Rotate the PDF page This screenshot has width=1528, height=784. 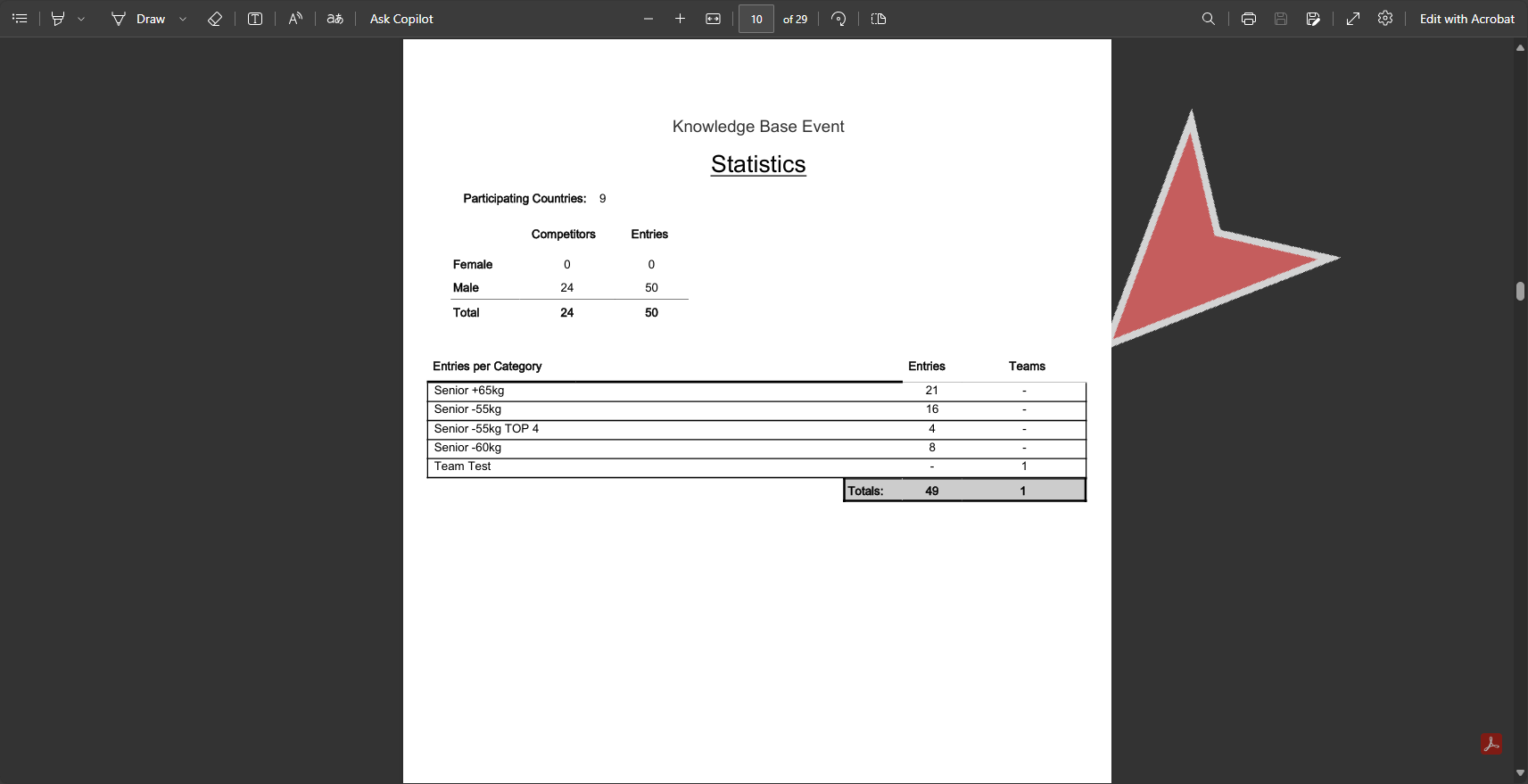click(838, 19)
